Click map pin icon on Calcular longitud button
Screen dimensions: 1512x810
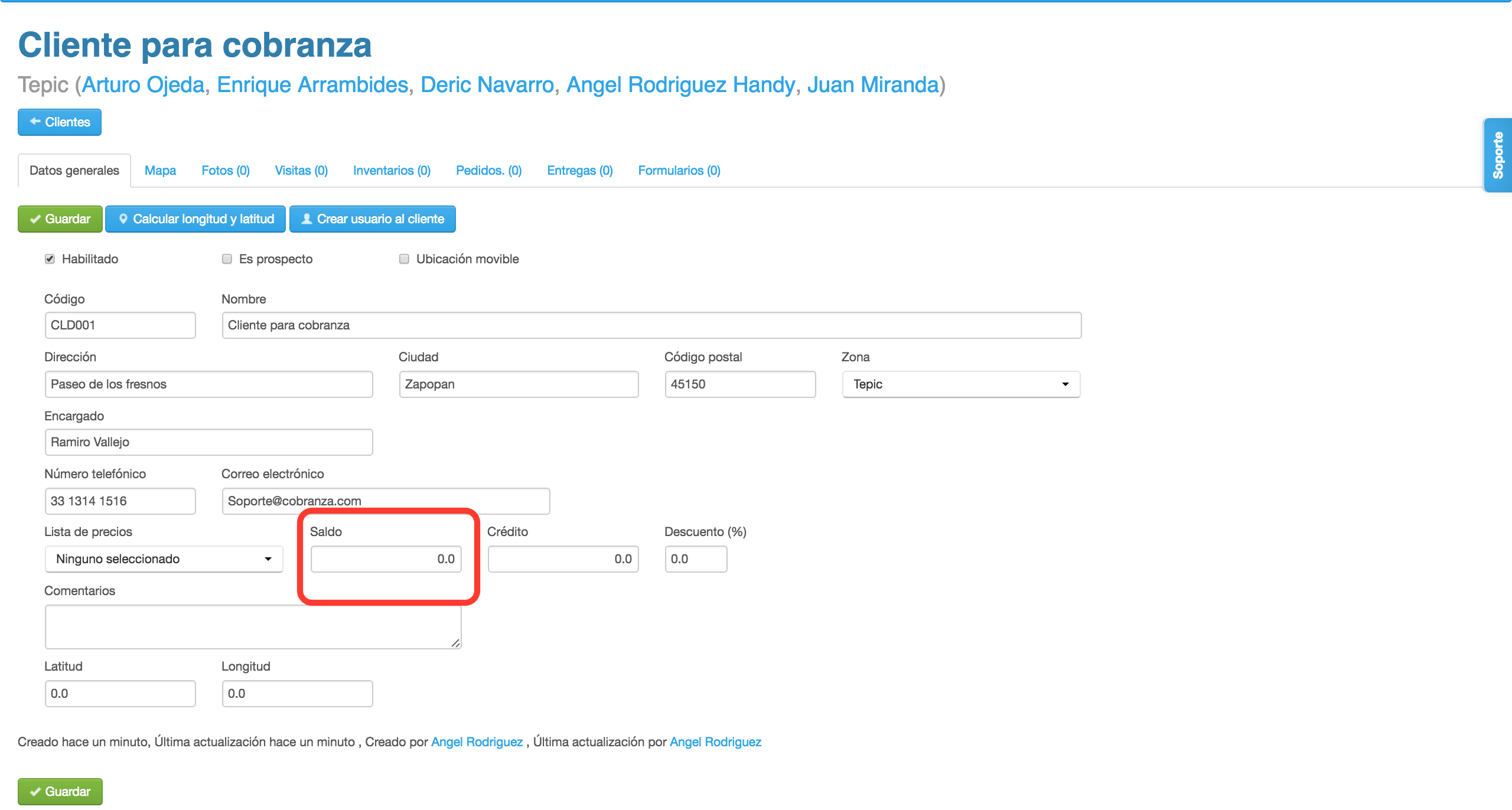[x=123, y=219]
